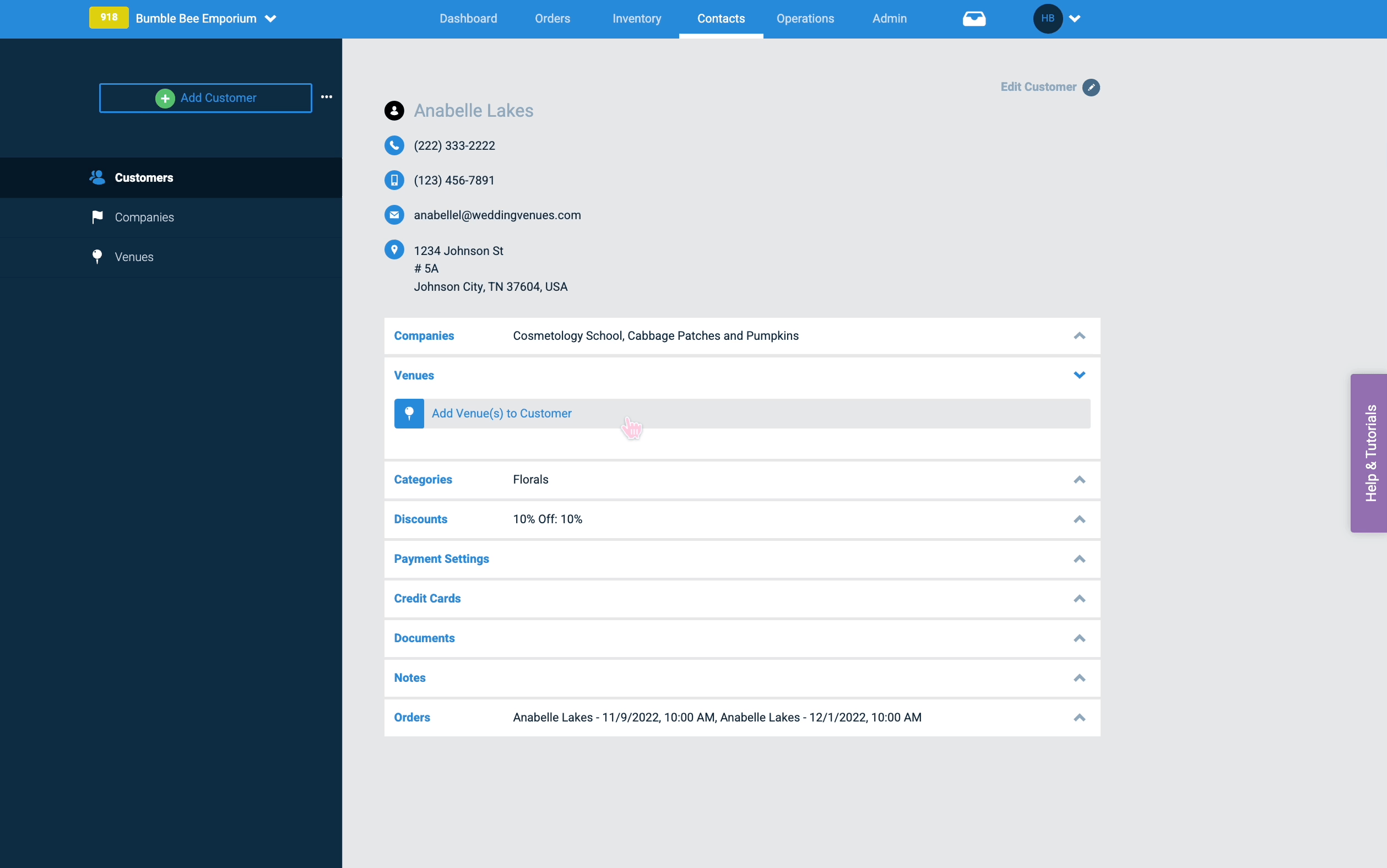This screenshot has height=868, width=1387.
Task: Click the 918 yellow badge
Action: tap(109, 18)
